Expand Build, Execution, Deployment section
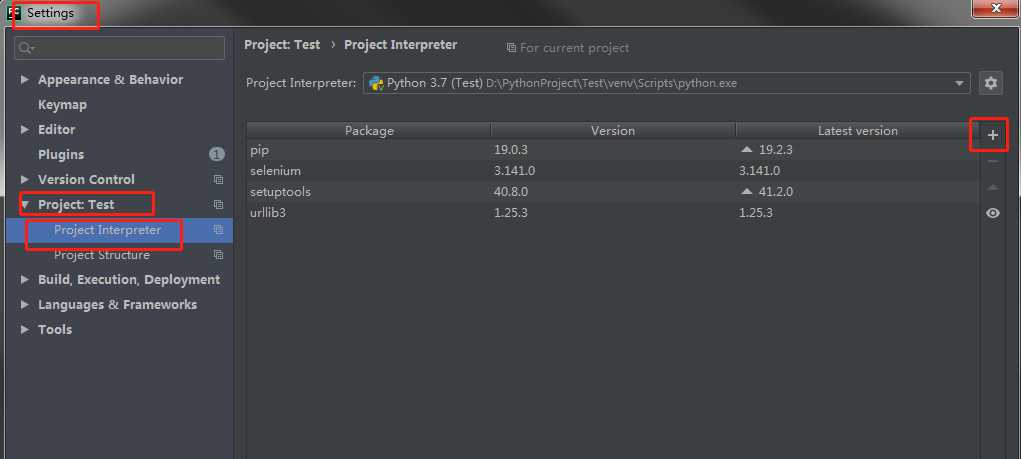The image size is (1021, 459). 25,279
